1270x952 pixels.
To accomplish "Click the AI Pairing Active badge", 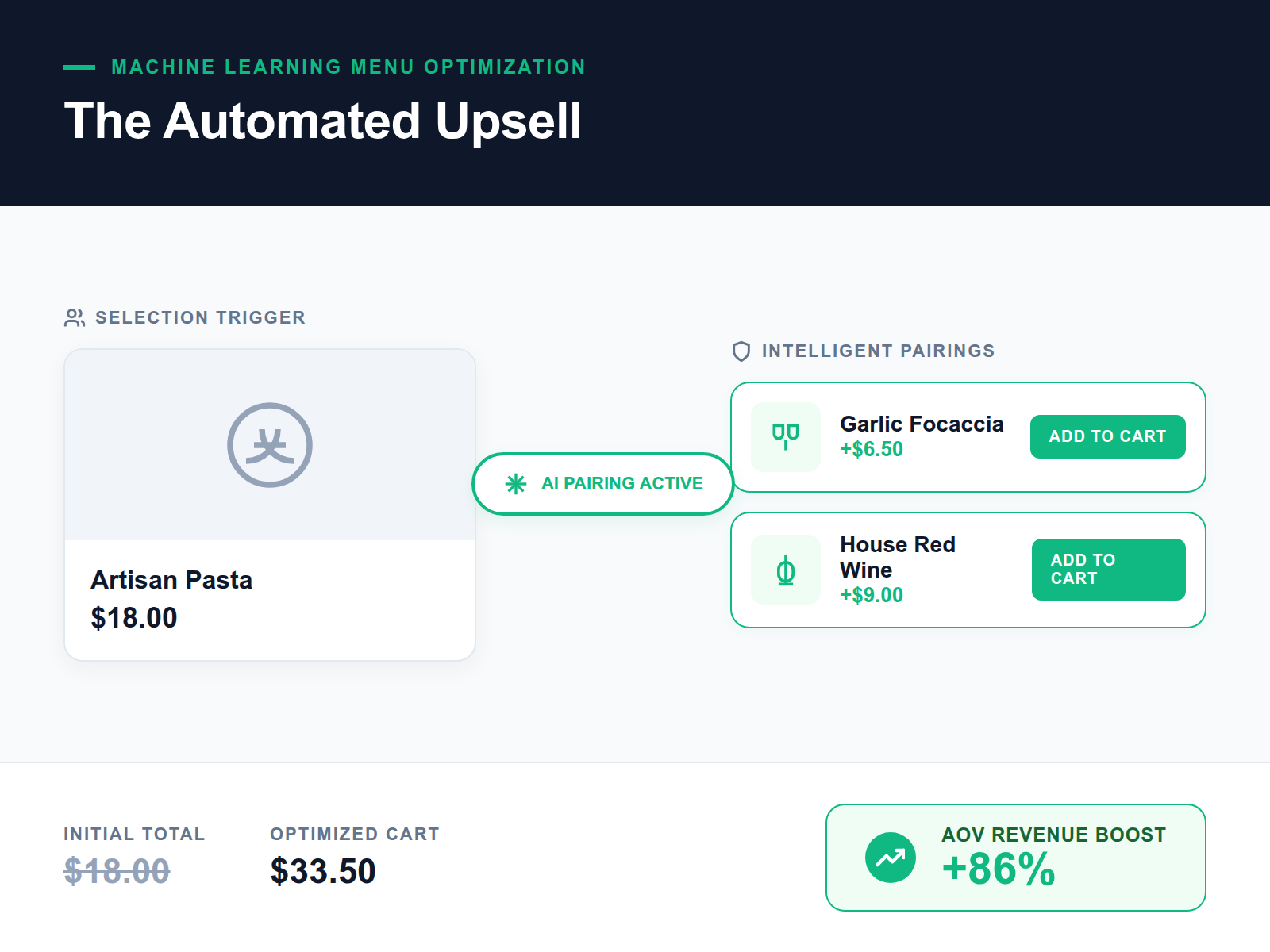I will (603, 484).
